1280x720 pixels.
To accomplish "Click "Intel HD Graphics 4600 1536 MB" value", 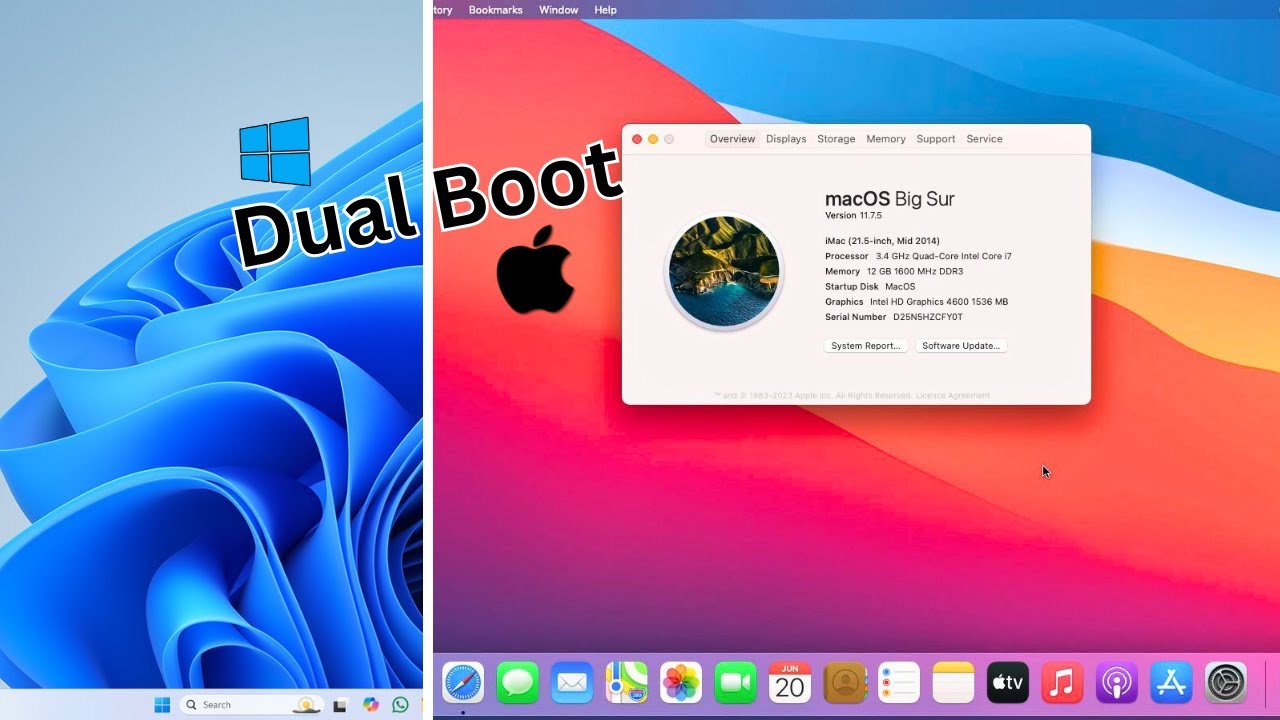I will pyautogui.click(x=939, y=302).
